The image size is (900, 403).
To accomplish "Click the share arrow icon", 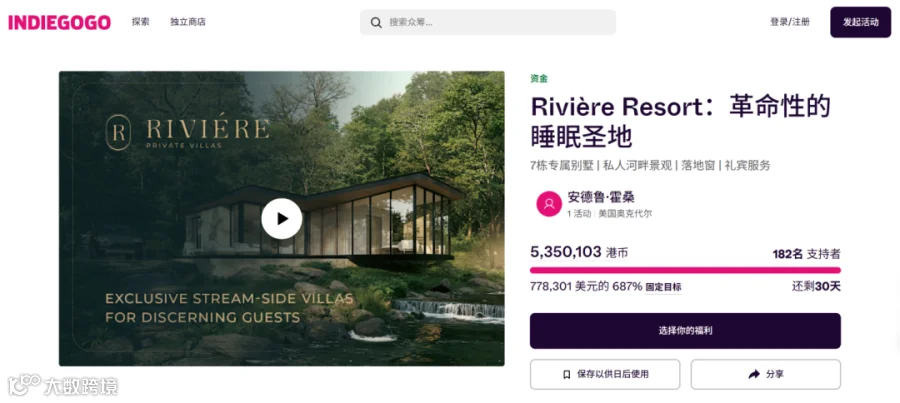I will (x=754, y=374).
